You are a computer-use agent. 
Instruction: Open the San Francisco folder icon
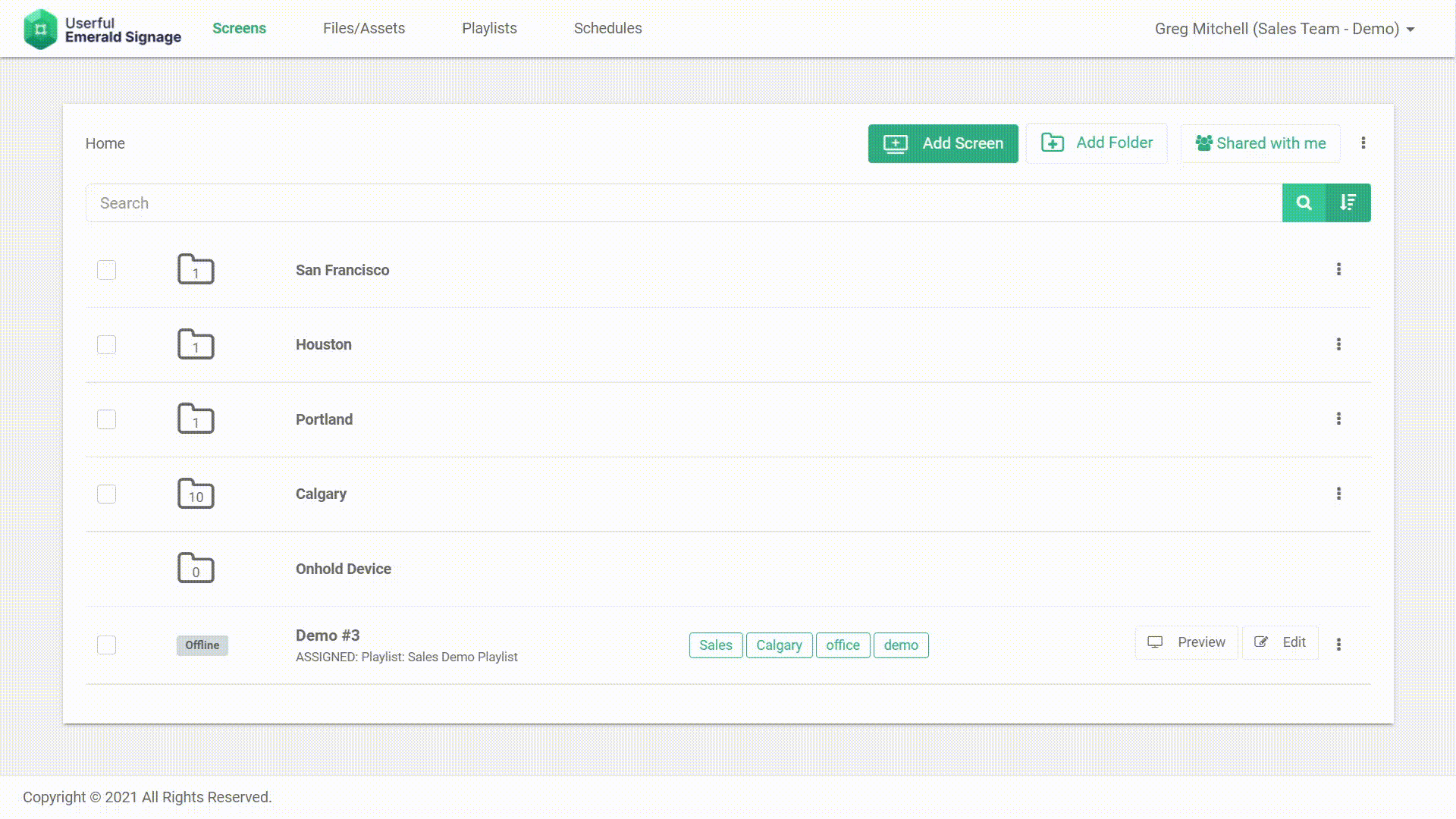(196, 269)
